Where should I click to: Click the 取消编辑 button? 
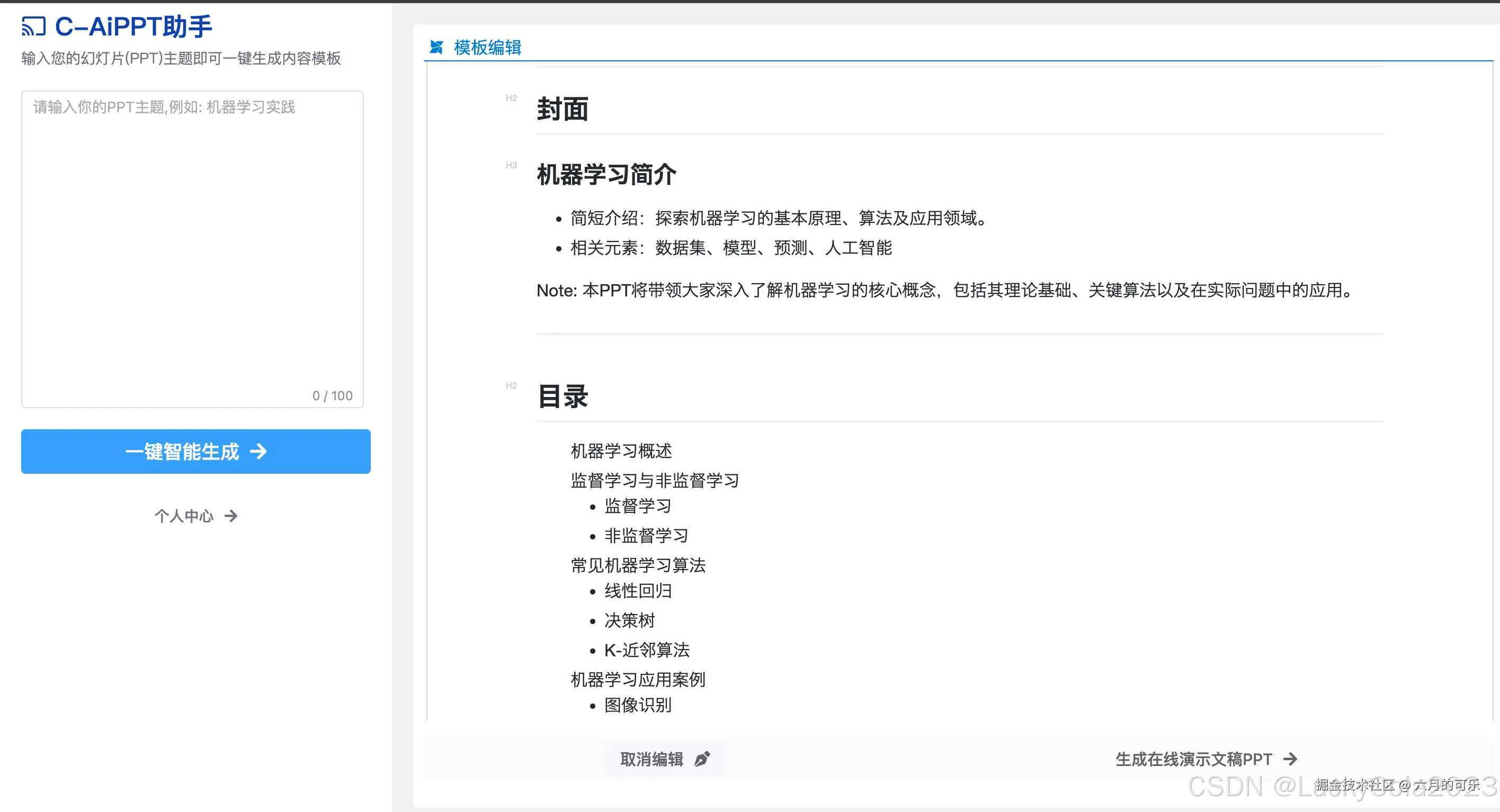tap(653, 759)
